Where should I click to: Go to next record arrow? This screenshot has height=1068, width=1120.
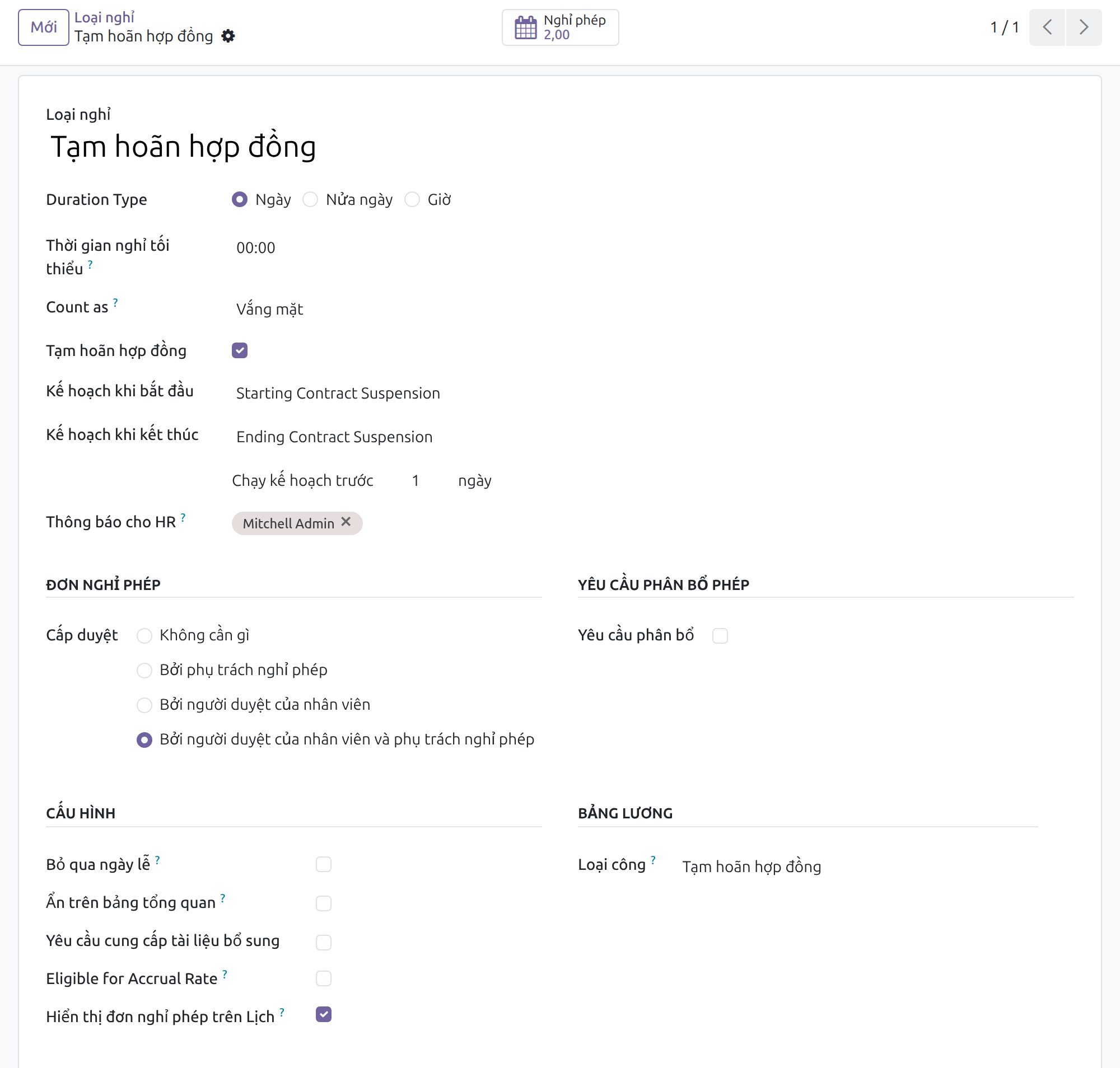1084,27
